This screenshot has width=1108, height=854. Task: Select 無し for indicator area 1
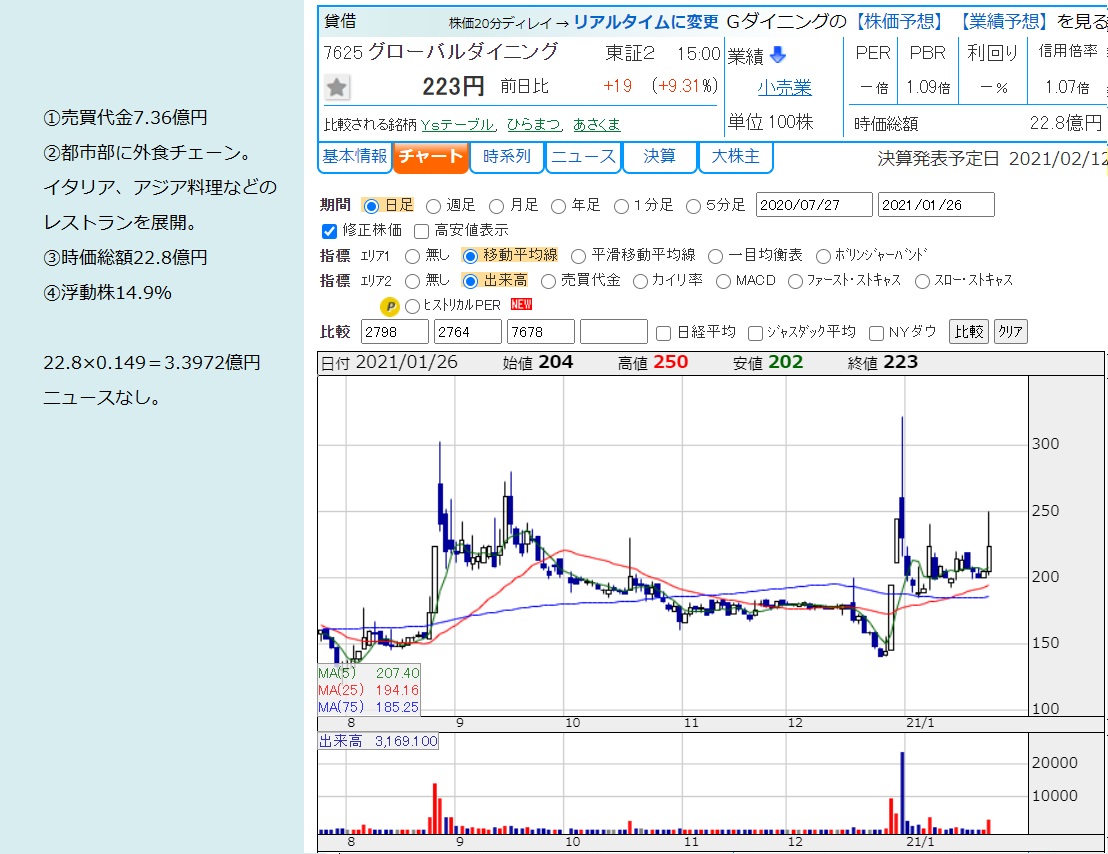pyautogui.click(x=412, y=256)
